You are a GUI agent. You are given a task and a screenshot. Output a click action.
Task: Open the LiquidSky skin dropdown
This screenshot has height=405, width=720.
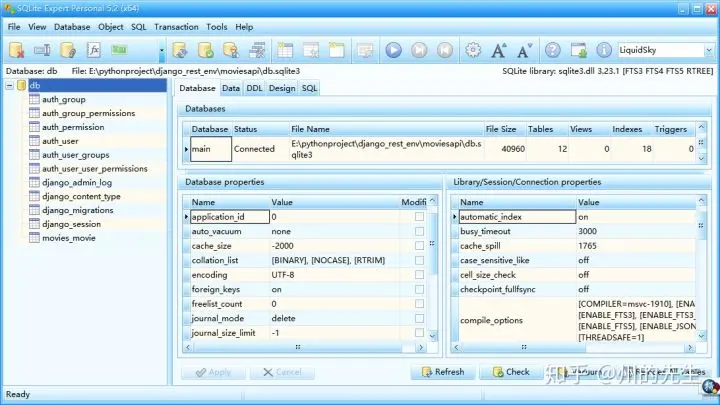point(709,50)
